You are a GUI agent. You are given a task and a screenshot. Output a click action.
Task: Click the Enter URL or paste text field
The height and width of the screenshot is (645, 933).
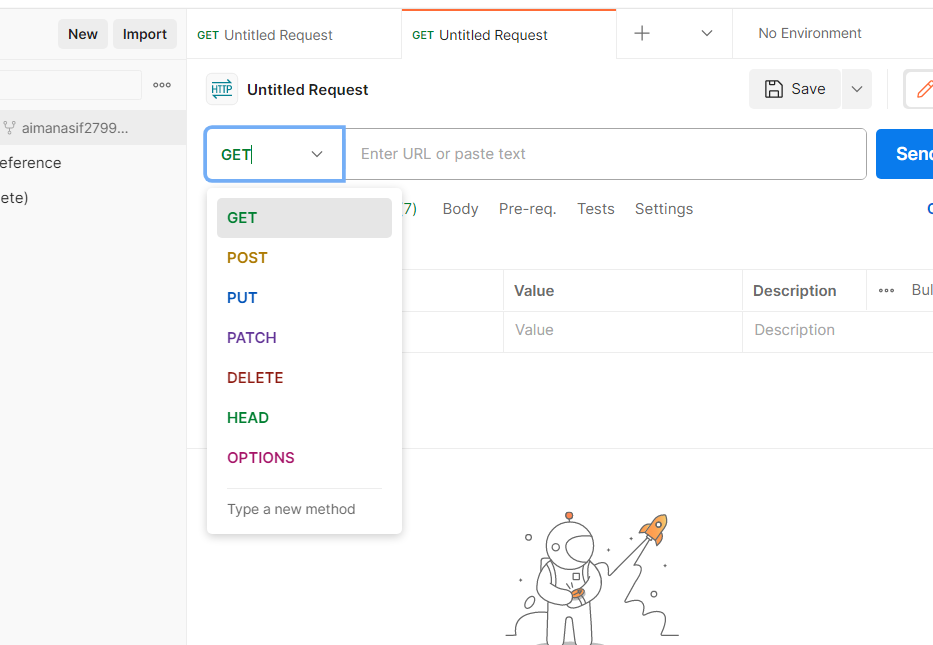tap(605, 154)
